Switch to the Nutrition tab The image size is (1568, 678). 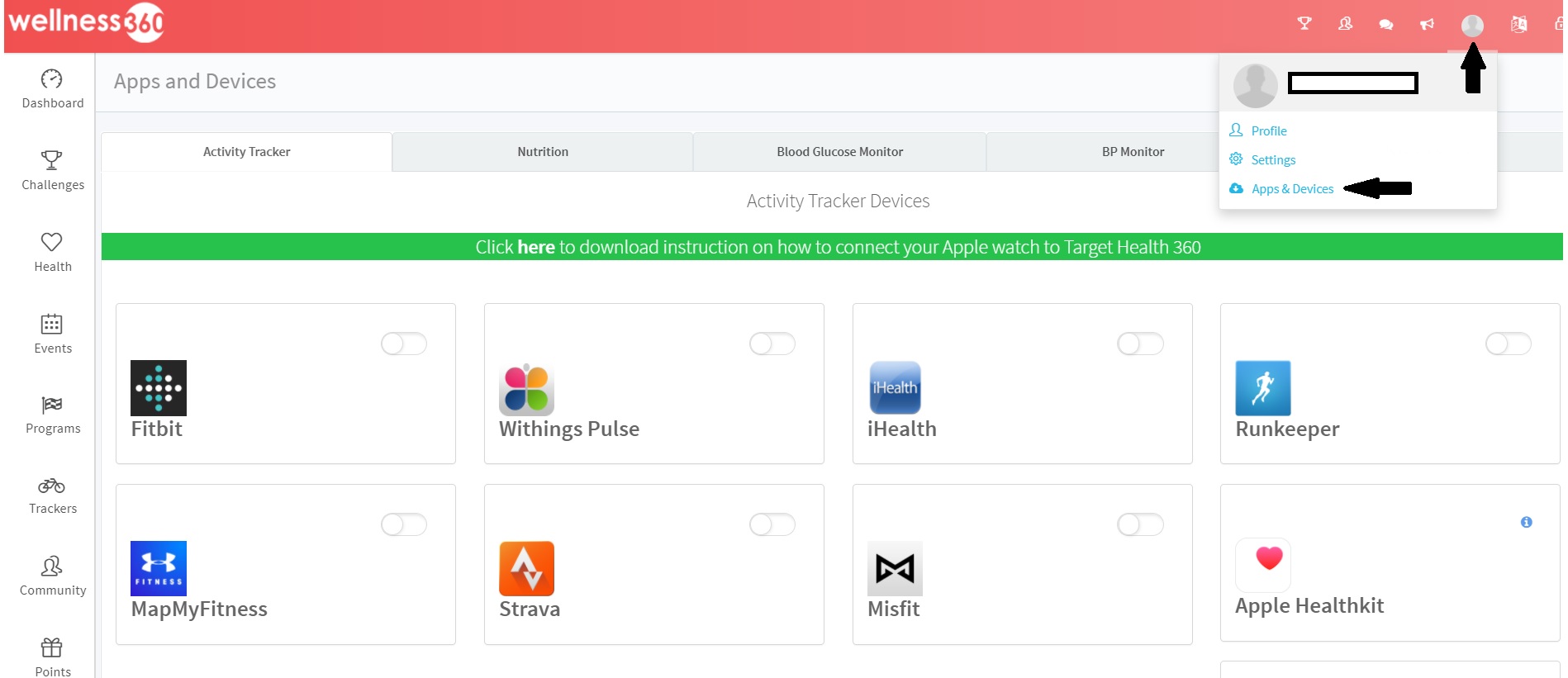pyautogui.click(x=543, y=152)
